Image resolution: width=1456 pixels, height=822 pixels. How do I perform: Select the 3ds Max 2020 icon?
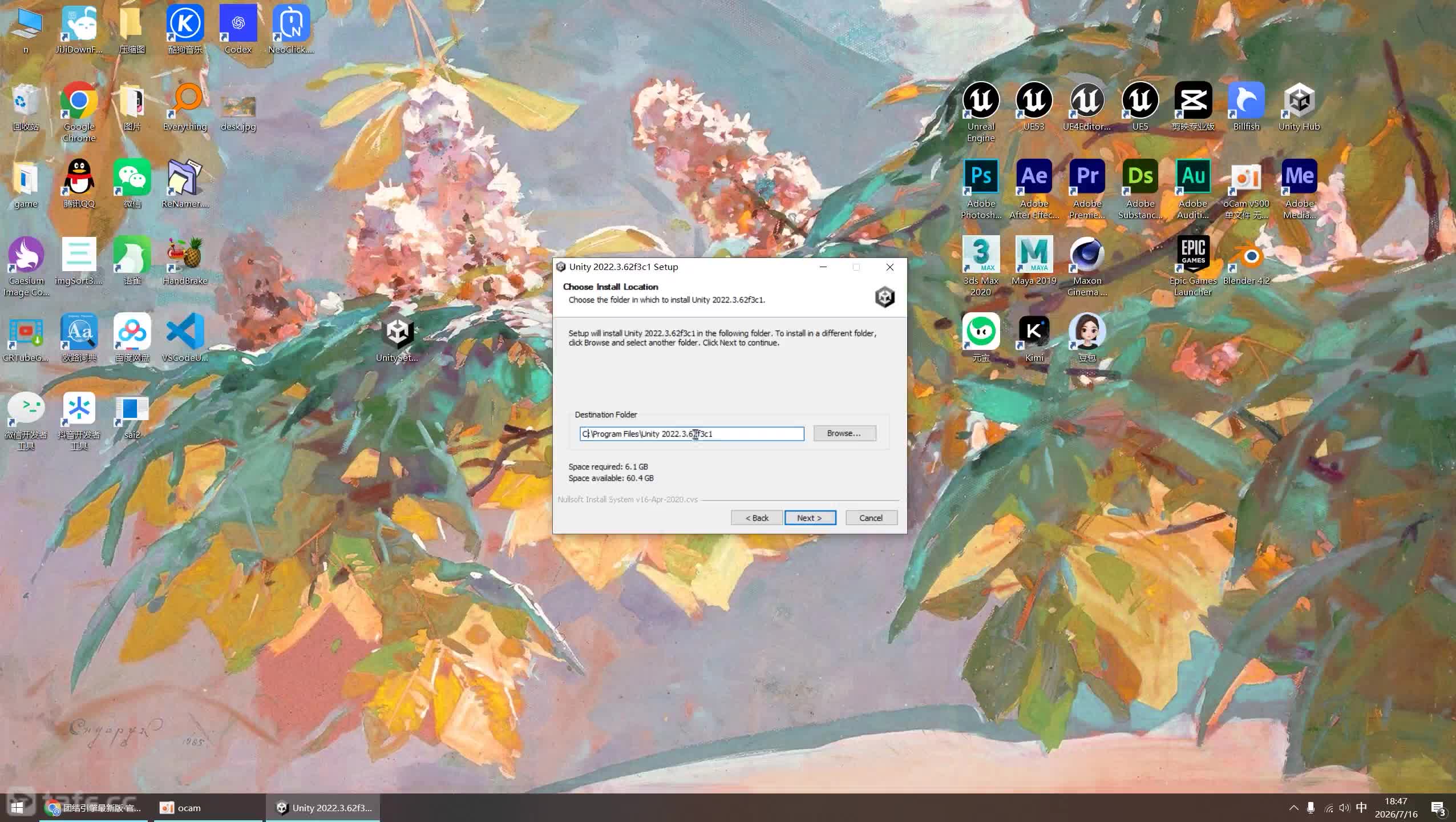[981, 267]
